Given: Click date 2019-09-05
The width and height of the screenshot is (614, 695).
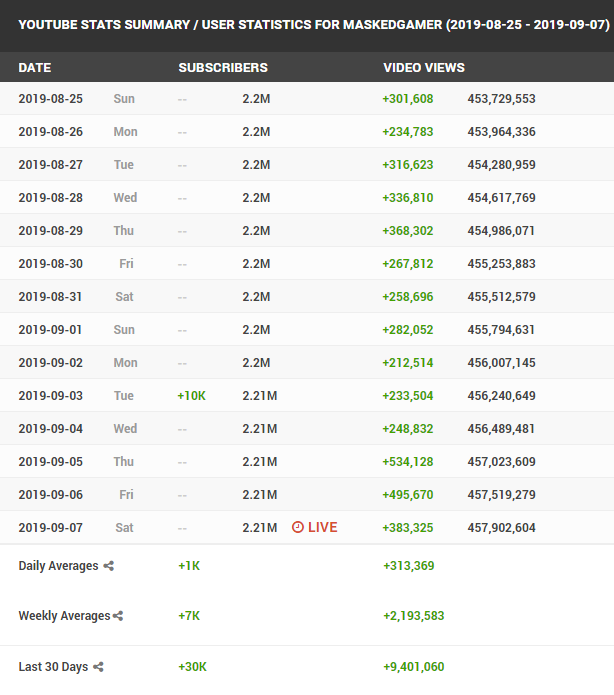Looking at the screenshot, I should pyautogui.click(x=51, y=462).
